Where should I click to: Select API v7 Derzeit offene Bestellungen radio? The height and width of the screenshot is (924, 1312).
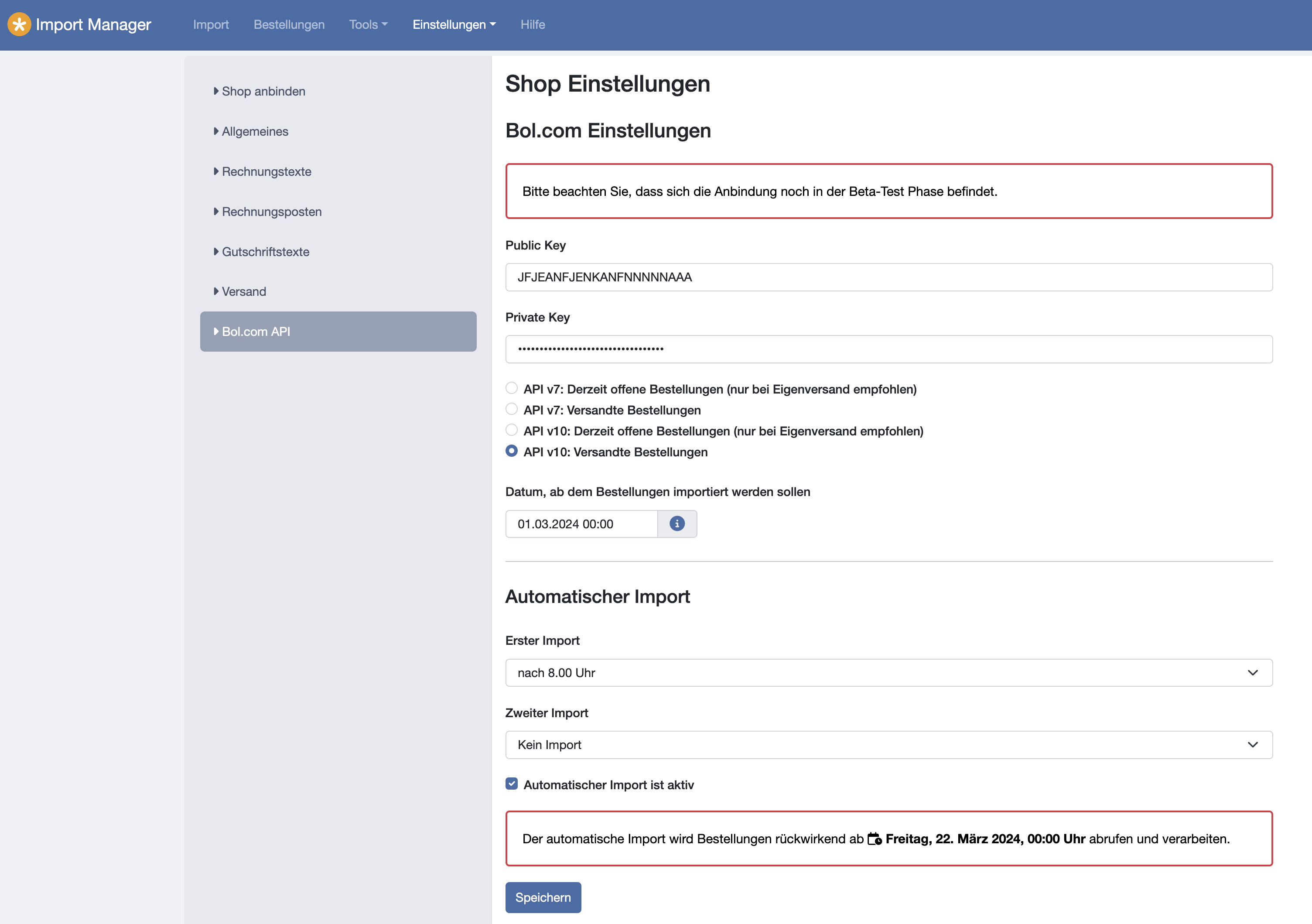tap(512, 388)
